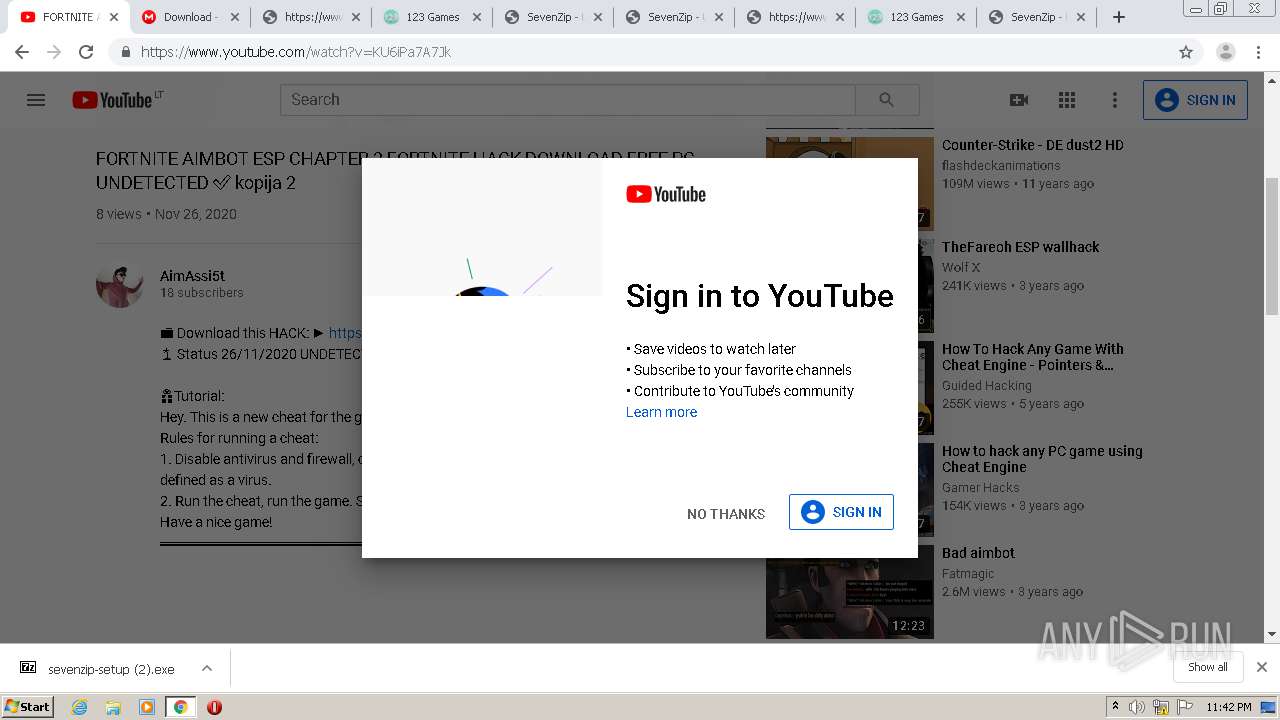Open a new tab with the plus icon
Screen dimensions: 1280x720
point(1119,17)
